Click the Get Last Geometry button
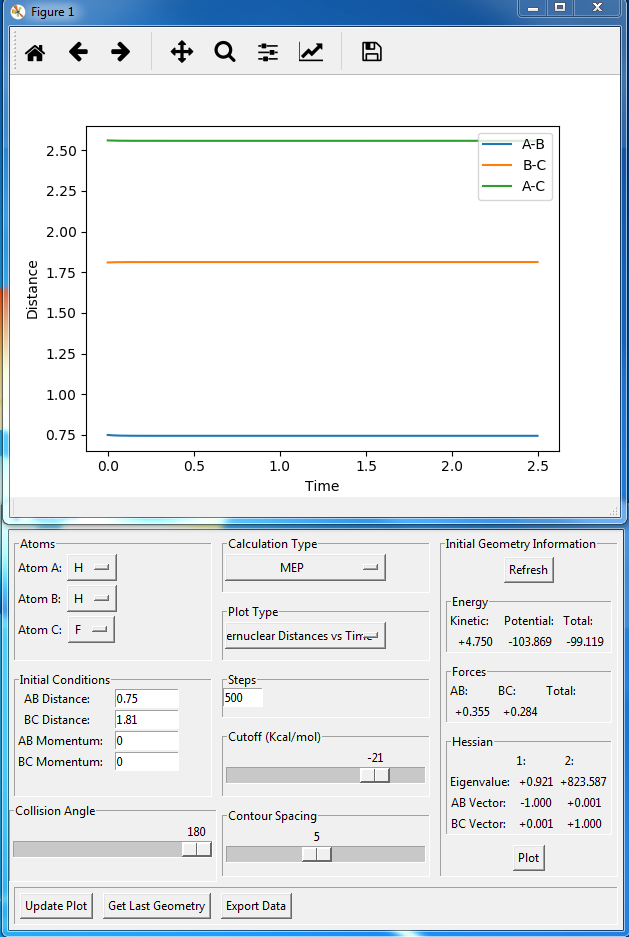Viewport: 629px width, 937px height. click(x=157, y=906)
